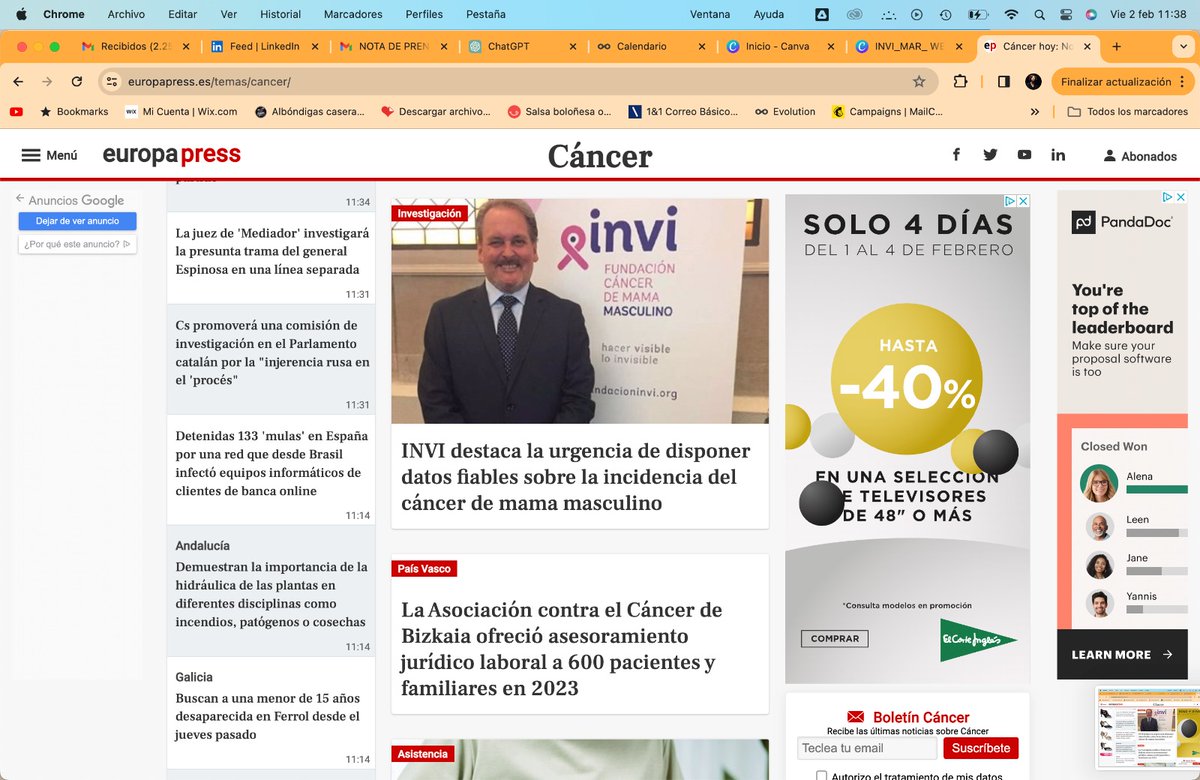Open the YouTube bookmark icon
This screenshot has width=1200, height=780.
point(16,112)
